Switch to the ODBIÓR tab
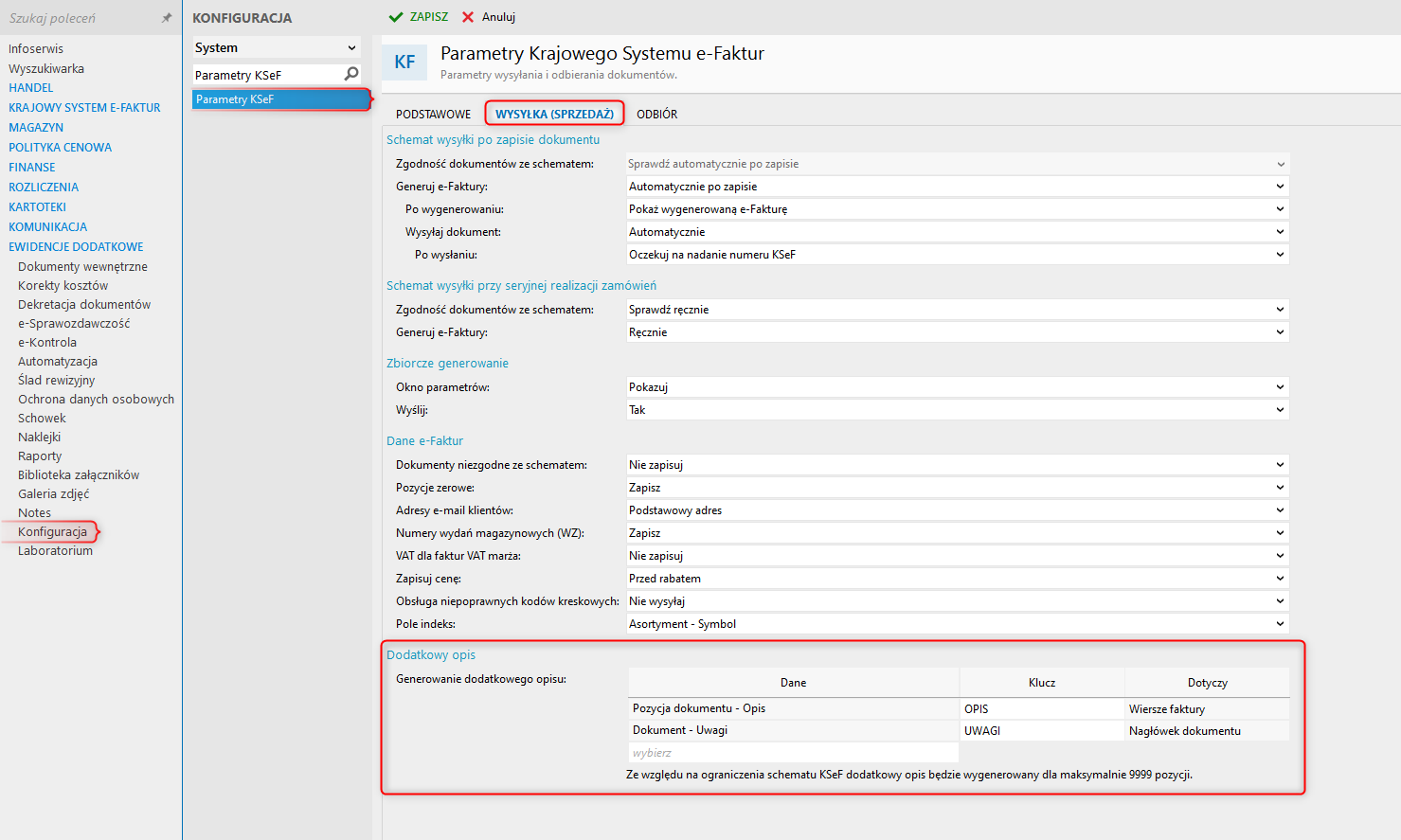This screenshot has height=840, width=1401. coord(656,115)
